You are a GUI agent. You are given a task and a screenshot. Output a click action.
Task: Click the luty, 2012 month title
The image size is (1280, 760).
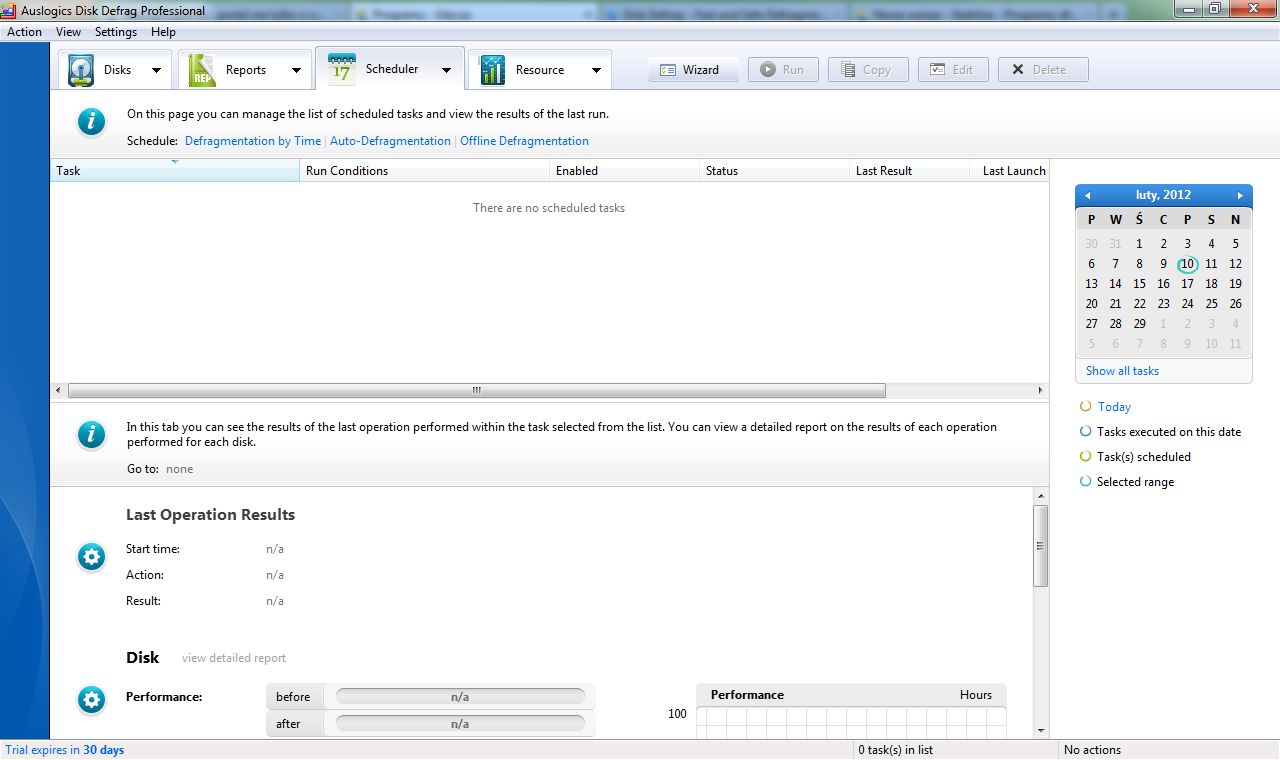(x=1163, y=195)
